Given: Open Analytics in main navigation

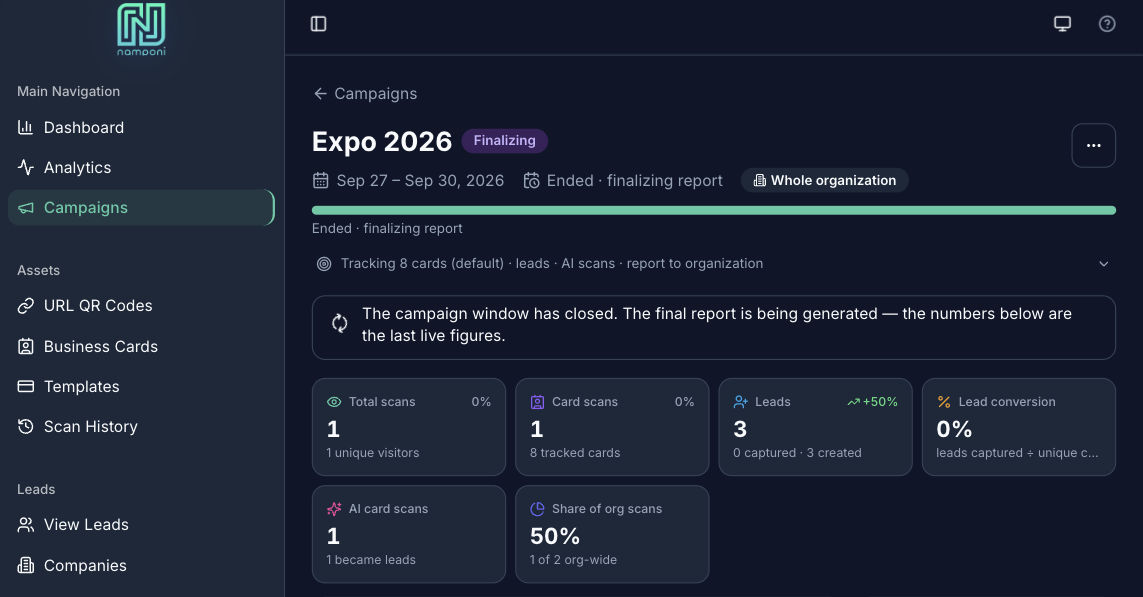Looking at the screenshot, I should [141, 168].
